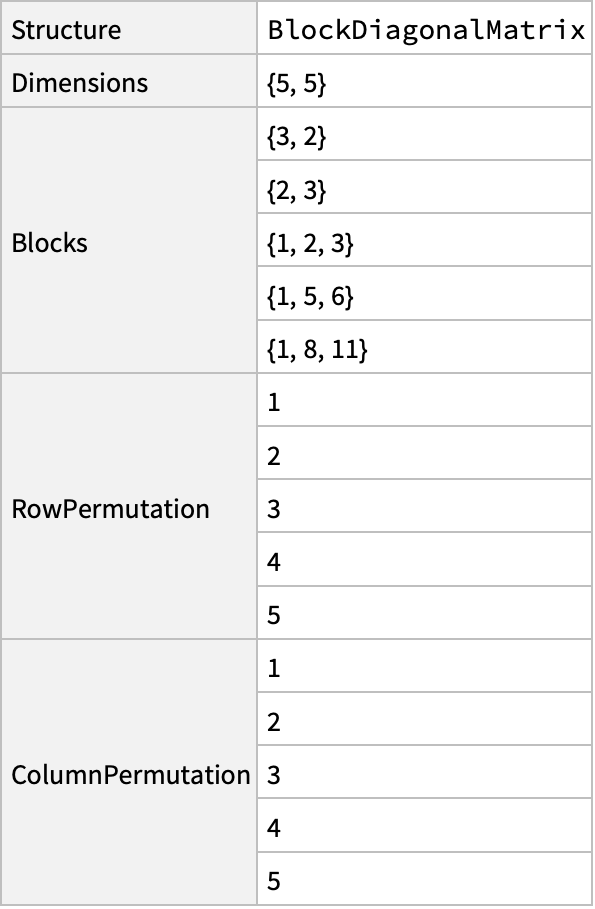Select ColumnPermutation value 1

425,667
